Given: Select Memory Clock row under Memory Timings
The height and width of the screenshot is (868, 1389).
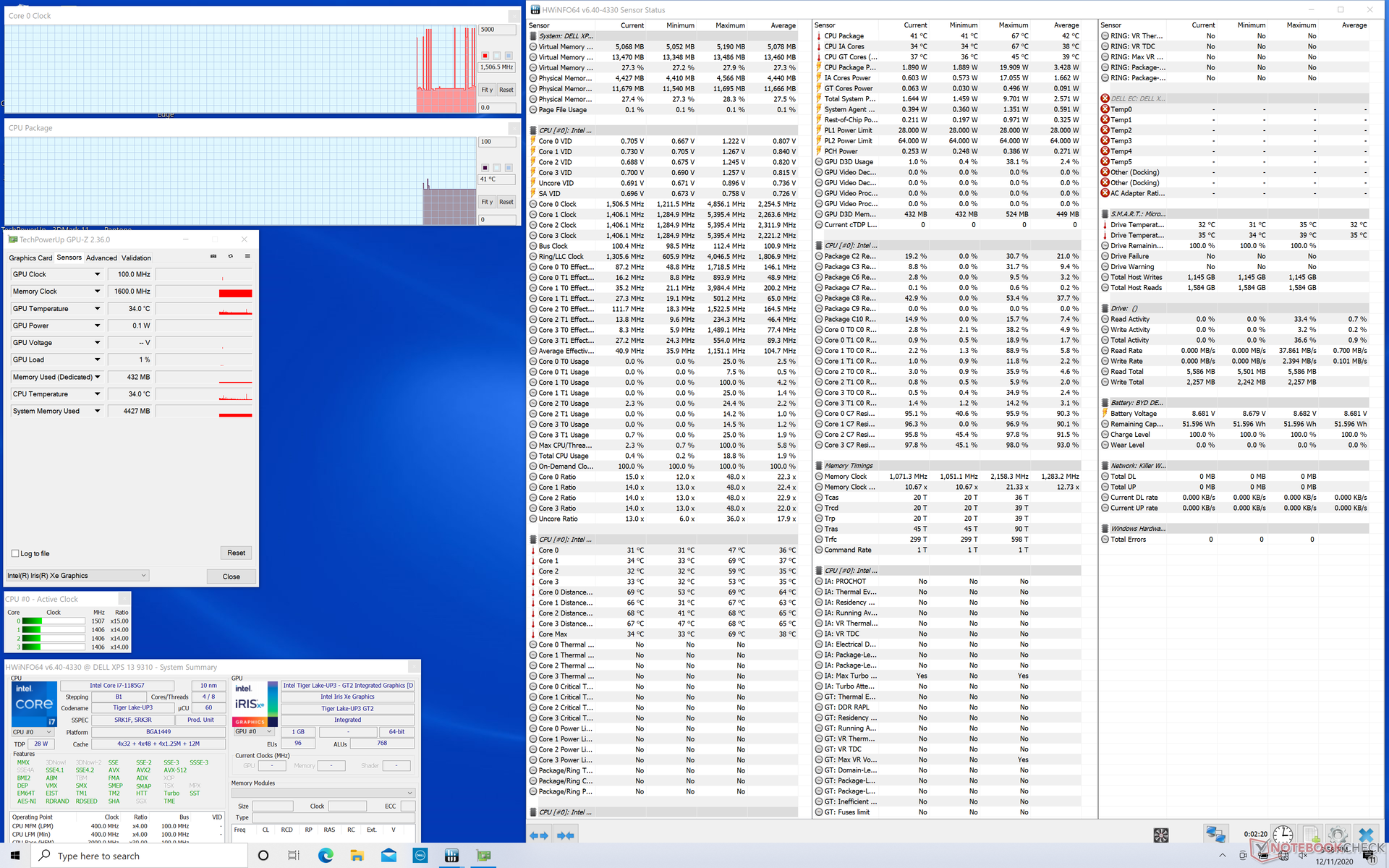Looking at the screenshot, I should (948, 477).
